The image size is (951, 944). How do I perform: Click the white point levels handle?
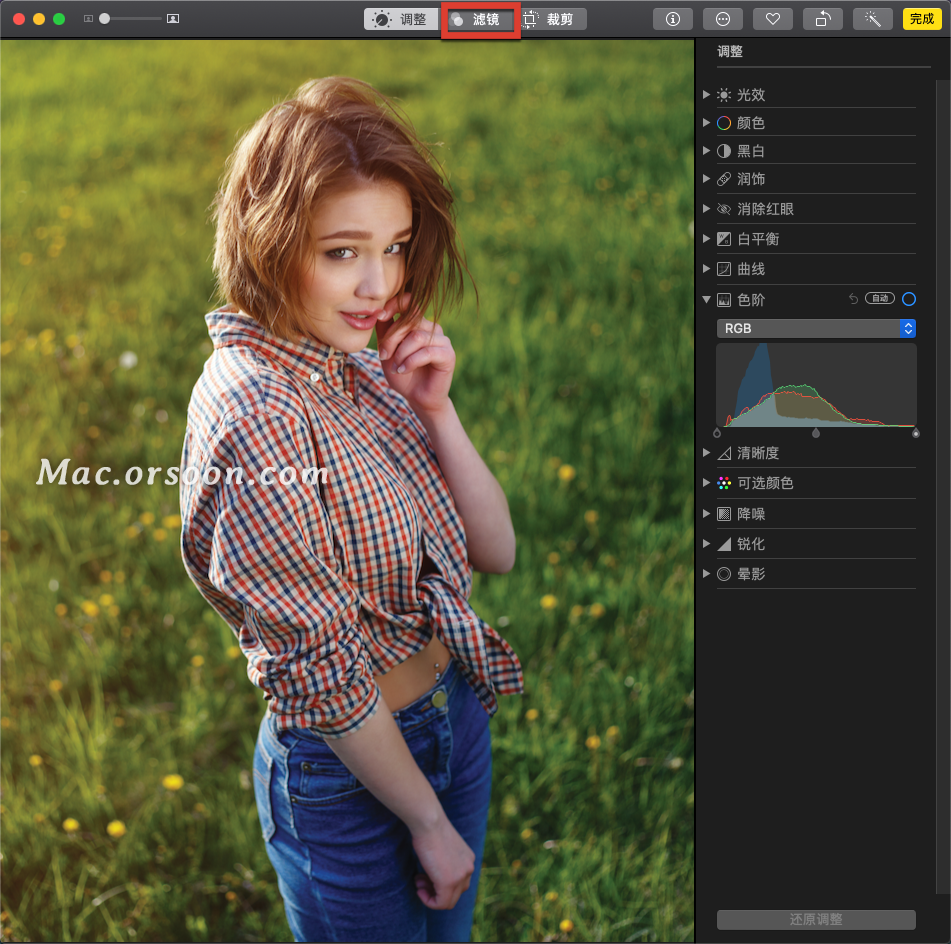tap(916, 433)
